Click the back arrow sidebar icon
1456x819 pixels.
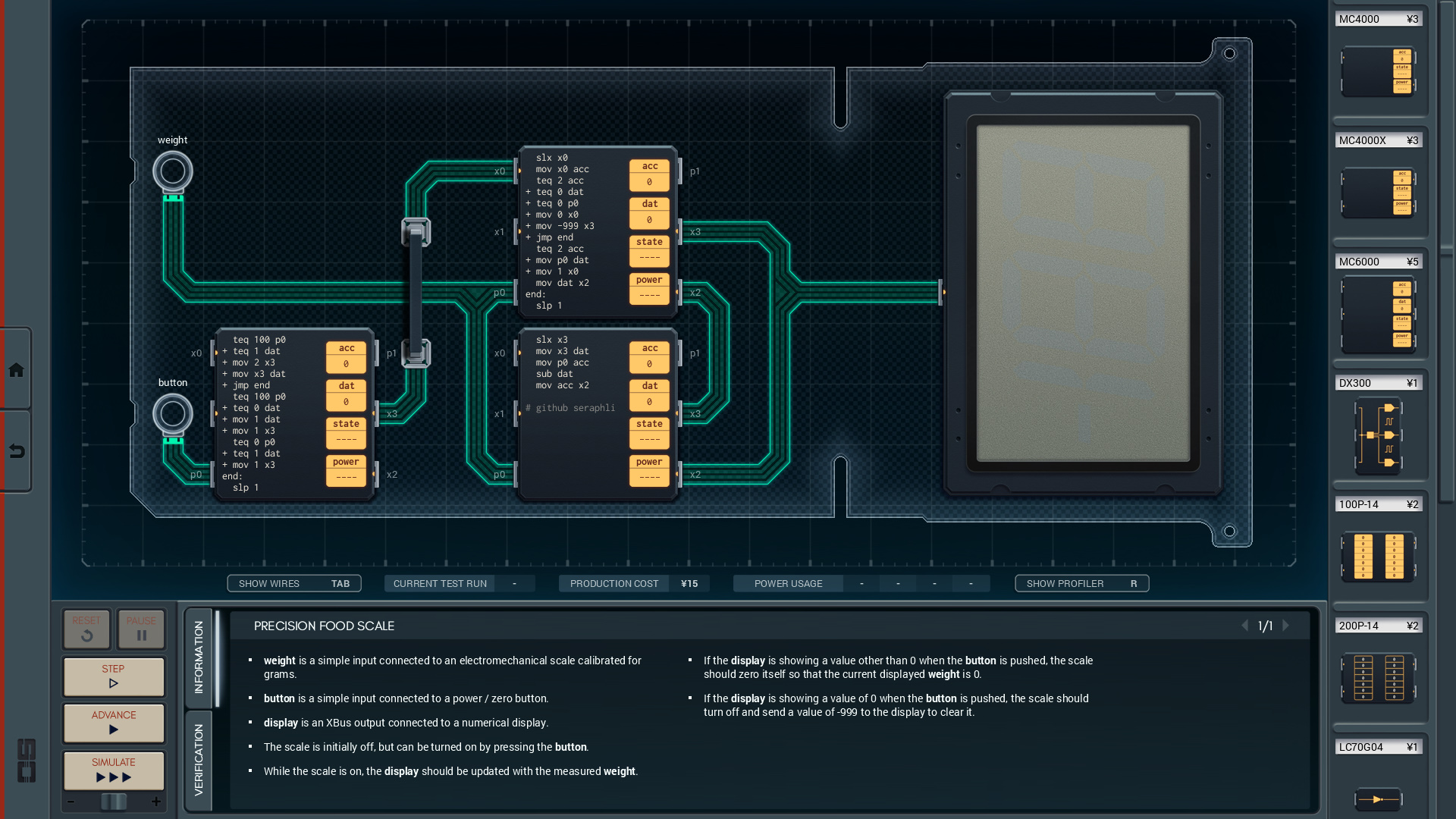click(17, 452)
